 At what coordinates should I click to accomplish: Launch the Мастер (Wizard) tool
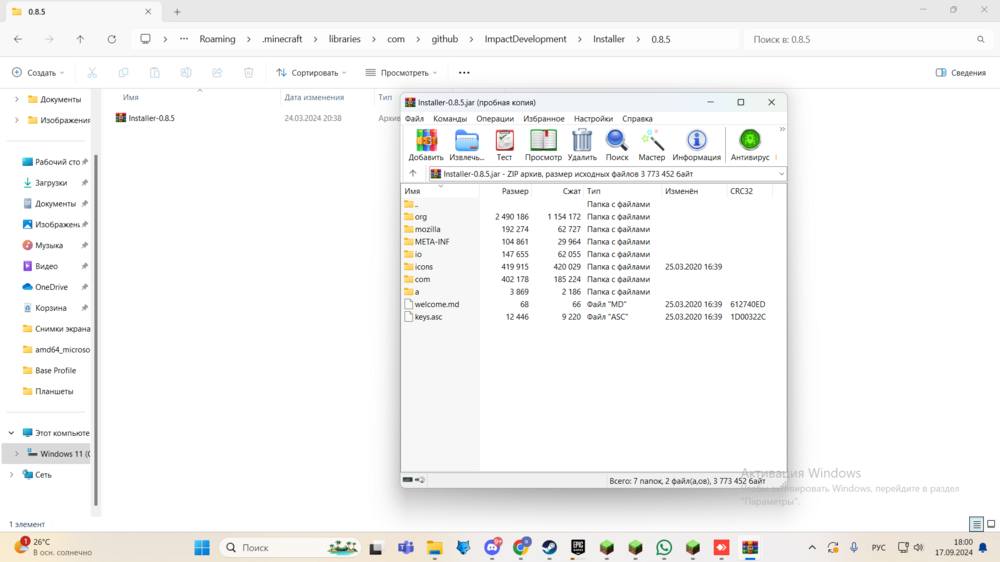click(x=652, y=145)
